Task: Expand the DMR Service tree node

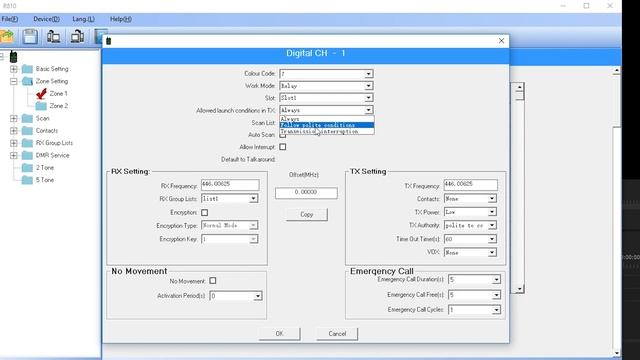Action: coord(13,156)
